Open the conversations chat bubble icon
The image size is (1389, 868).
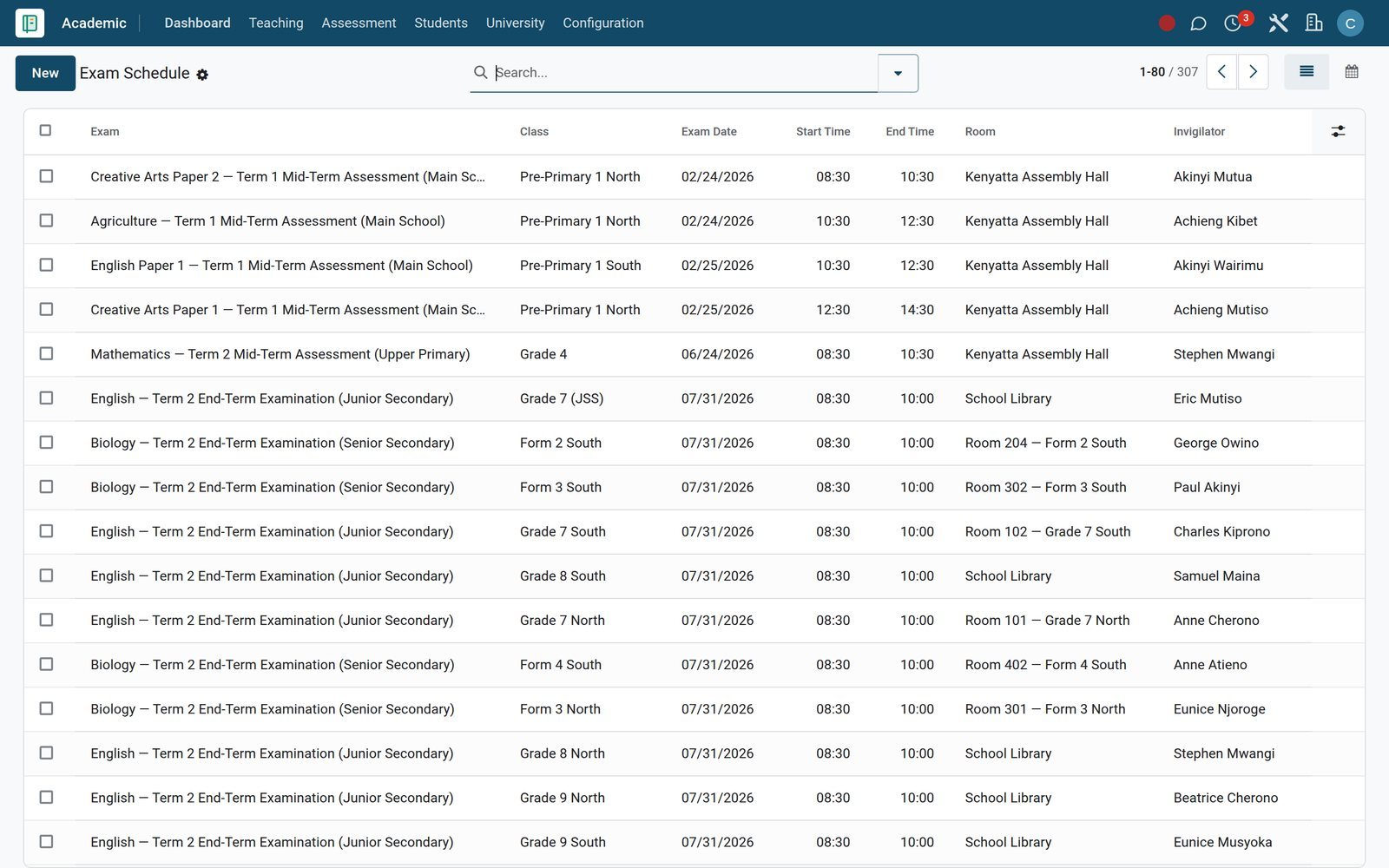[x=1198, y=23]
